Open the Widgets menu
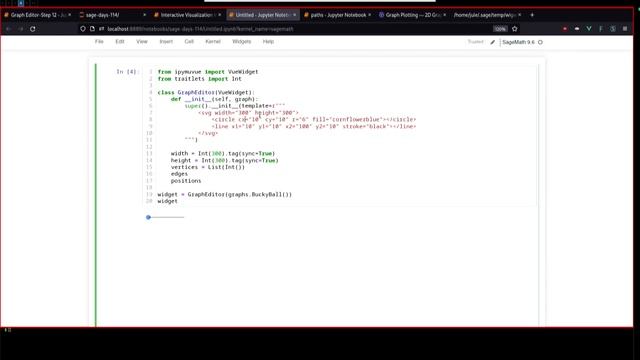640x360 pixels. [x=242, y=42]
